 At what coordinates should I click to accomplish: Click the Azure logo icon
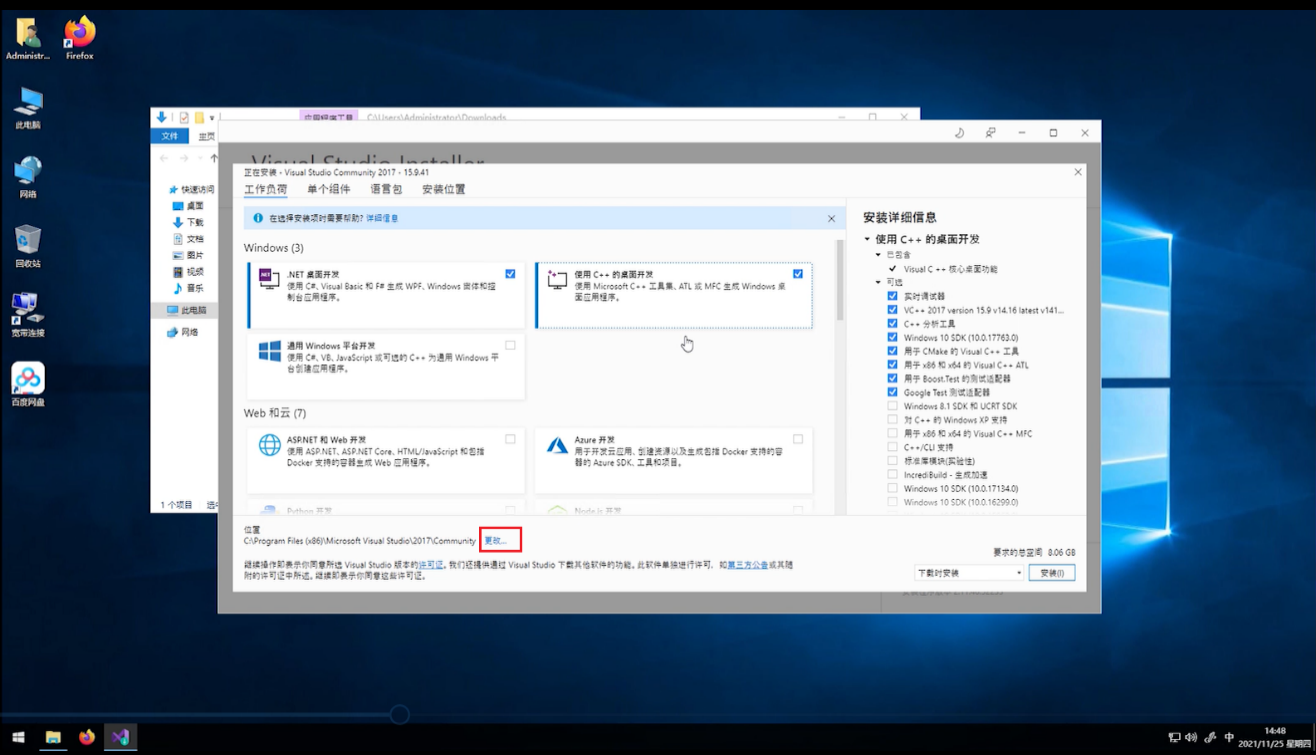tap(557, 445)
